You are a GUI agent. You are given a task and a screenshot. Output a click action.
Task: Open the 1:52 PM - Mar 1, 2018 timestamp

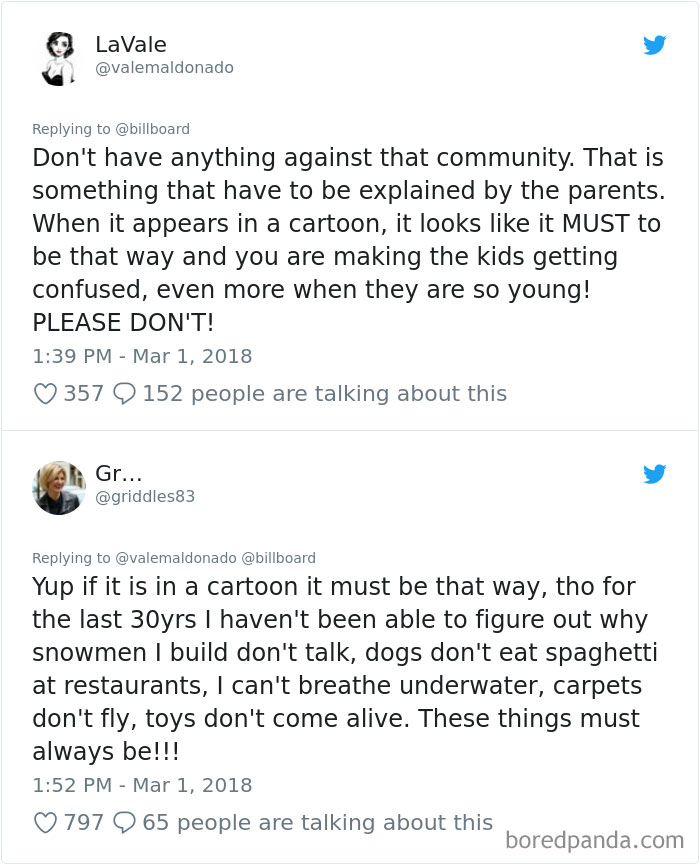click(x=142, y=785)
